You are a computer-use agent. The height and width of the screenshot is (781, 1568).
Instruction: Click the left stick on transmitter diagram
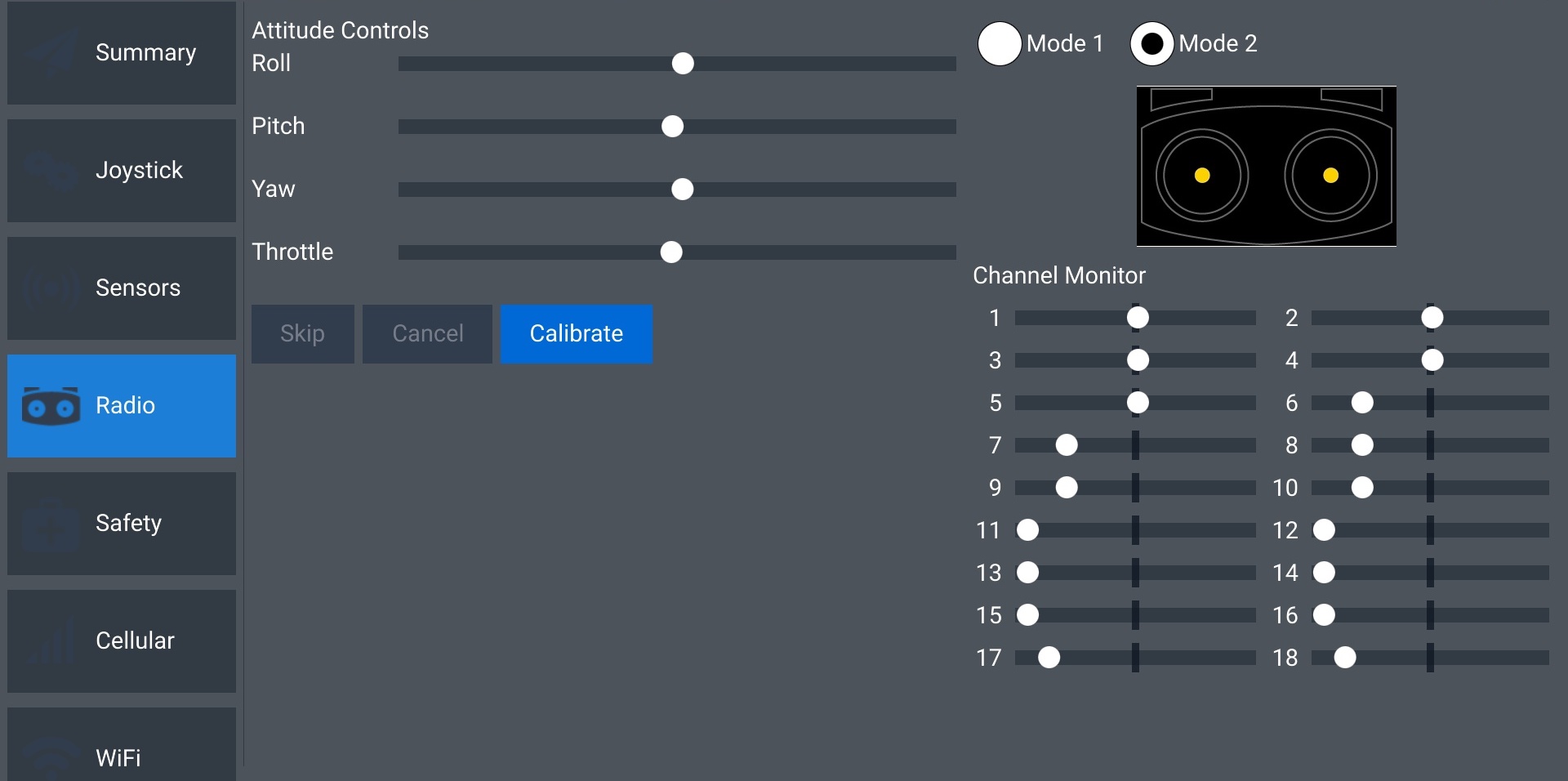click(x=1202, y=175)
